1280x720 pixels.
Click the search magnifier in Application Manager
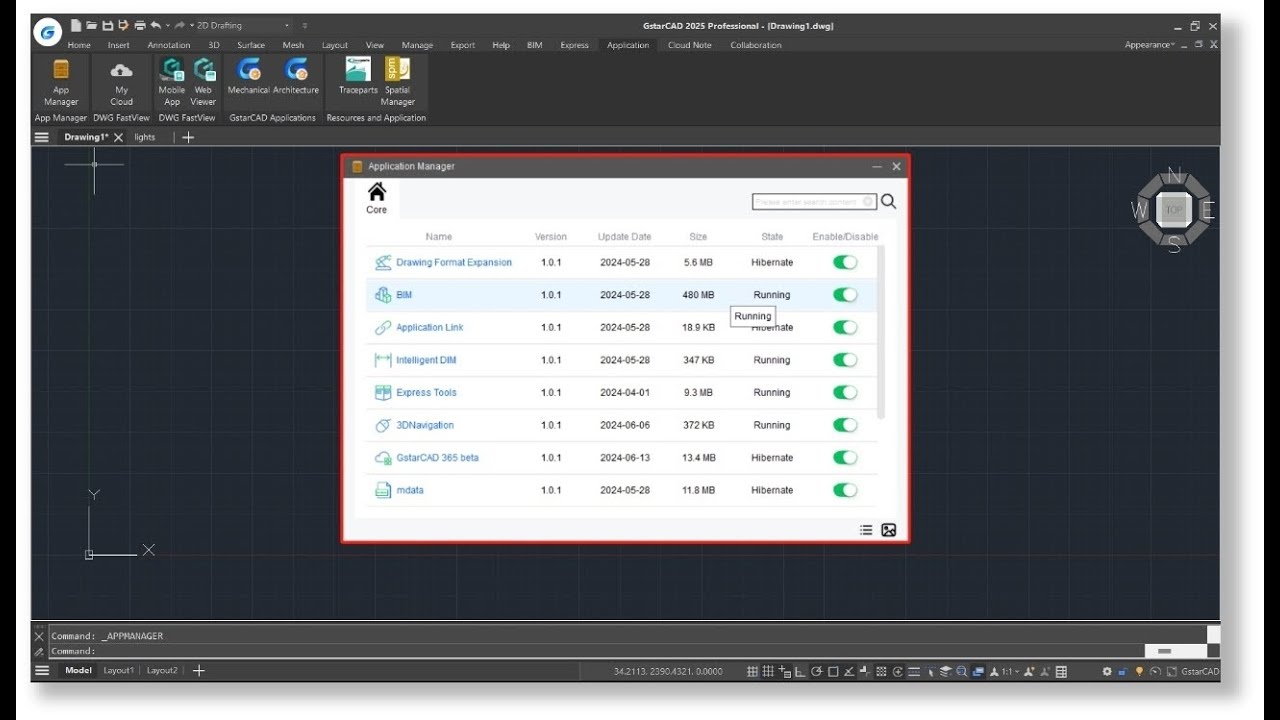(x=888, y=202)
